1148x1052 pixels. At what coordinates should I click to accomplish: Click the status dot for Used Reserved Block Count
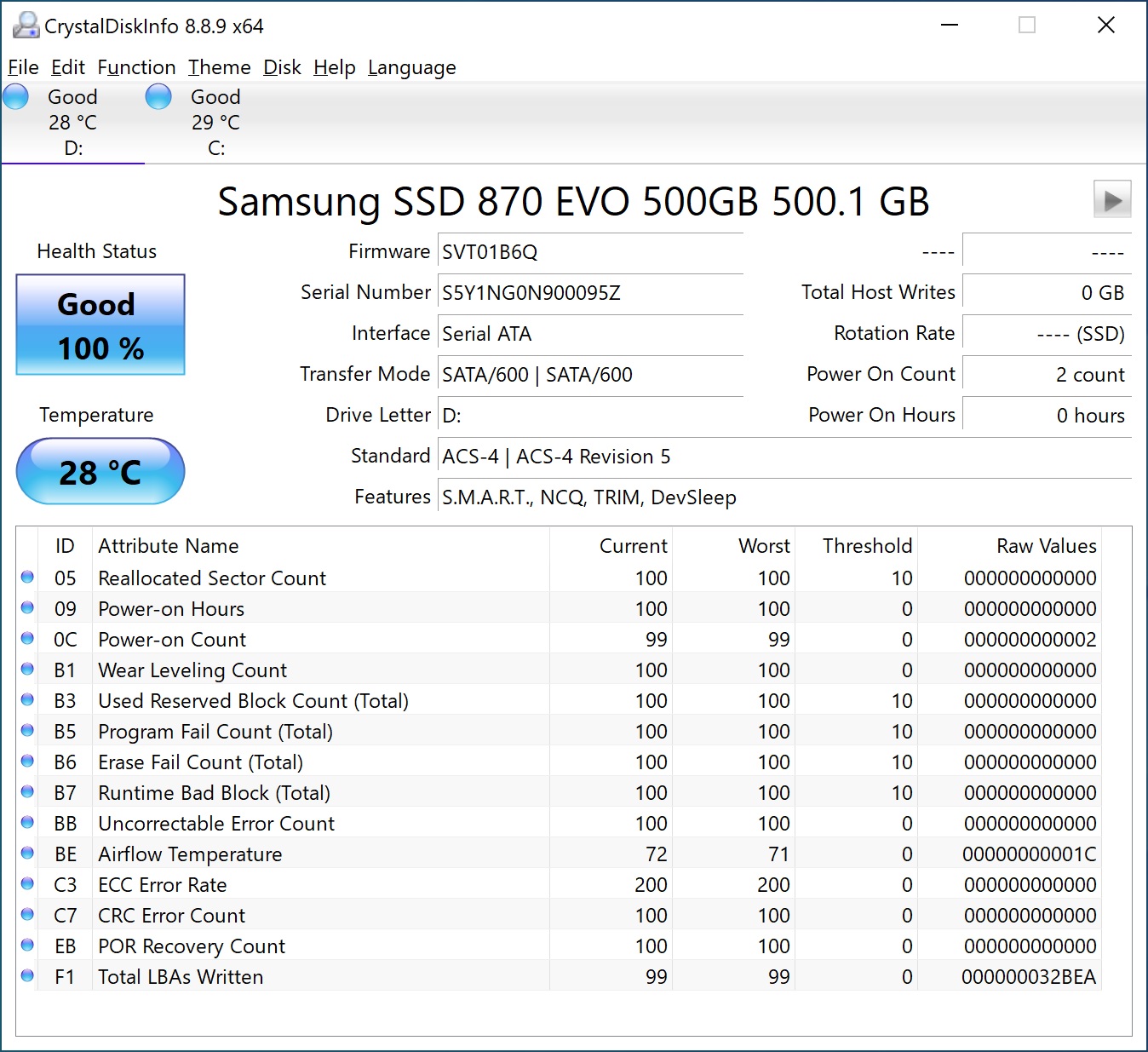tap(27, 700)
